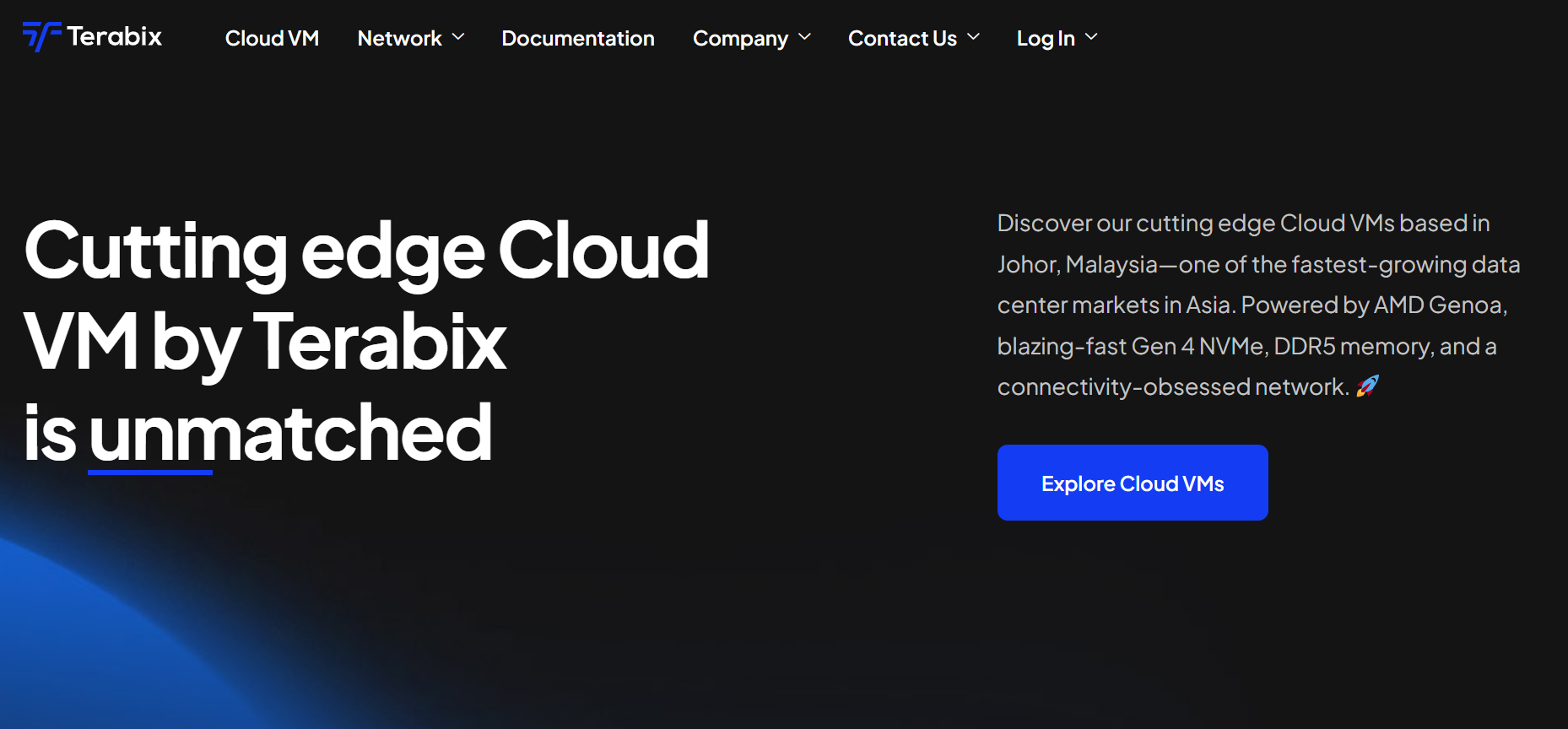Image resolution: width=1568 pixels, height=729 pixels.
Task: Click the 'Powered by AMD Genoa' text
Action: click(x=1374, y=305)
